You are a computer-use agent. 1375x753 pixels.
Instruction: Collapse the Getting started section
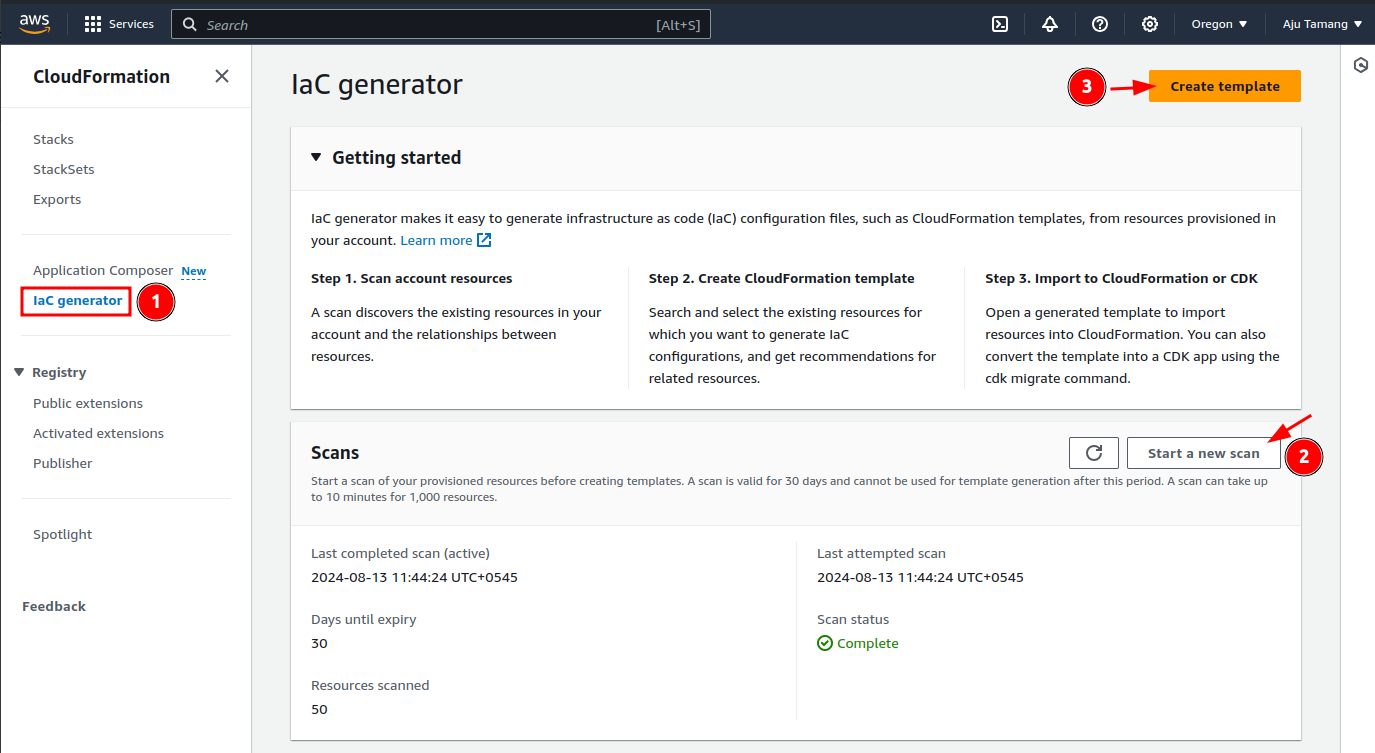click(x=316, y=158)
